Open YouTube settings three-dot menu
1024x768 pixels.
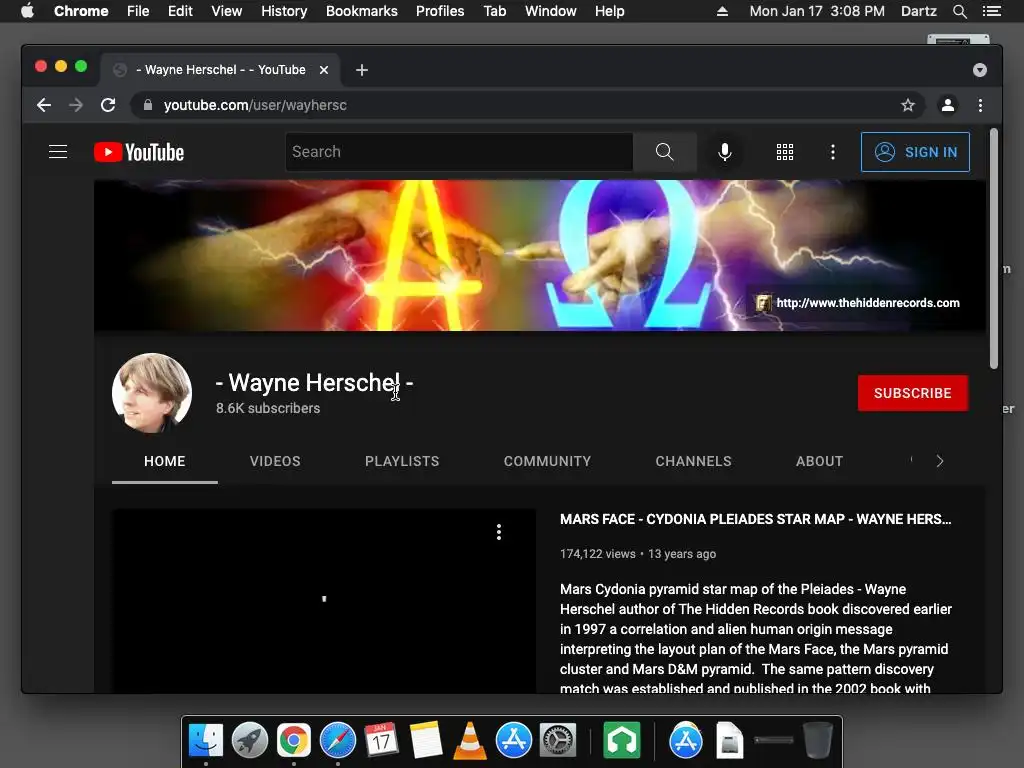click(x=832, y=152)
